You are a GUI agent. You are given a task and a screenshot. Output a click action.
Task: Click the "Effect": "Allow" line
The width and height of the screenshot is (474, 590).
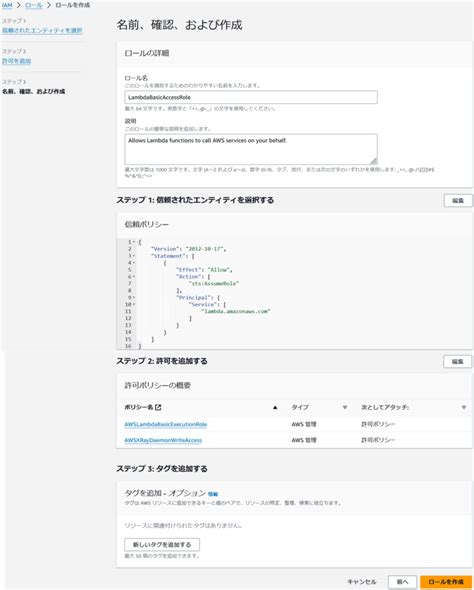click(x=204, y=270)
